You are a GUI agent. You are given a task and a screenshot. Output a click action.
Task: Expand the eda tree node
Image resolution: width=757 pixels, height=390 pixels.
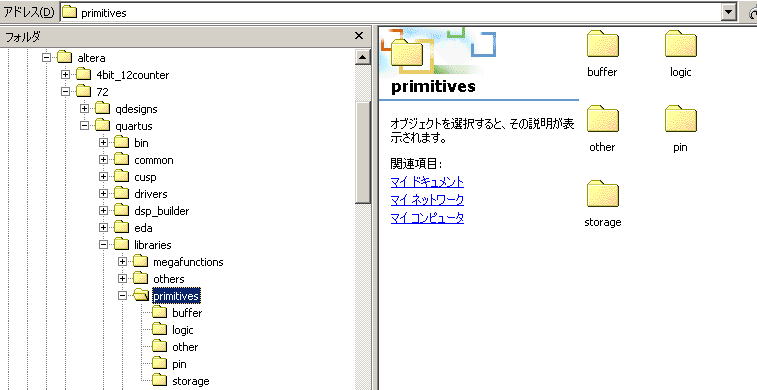[103, 227]
